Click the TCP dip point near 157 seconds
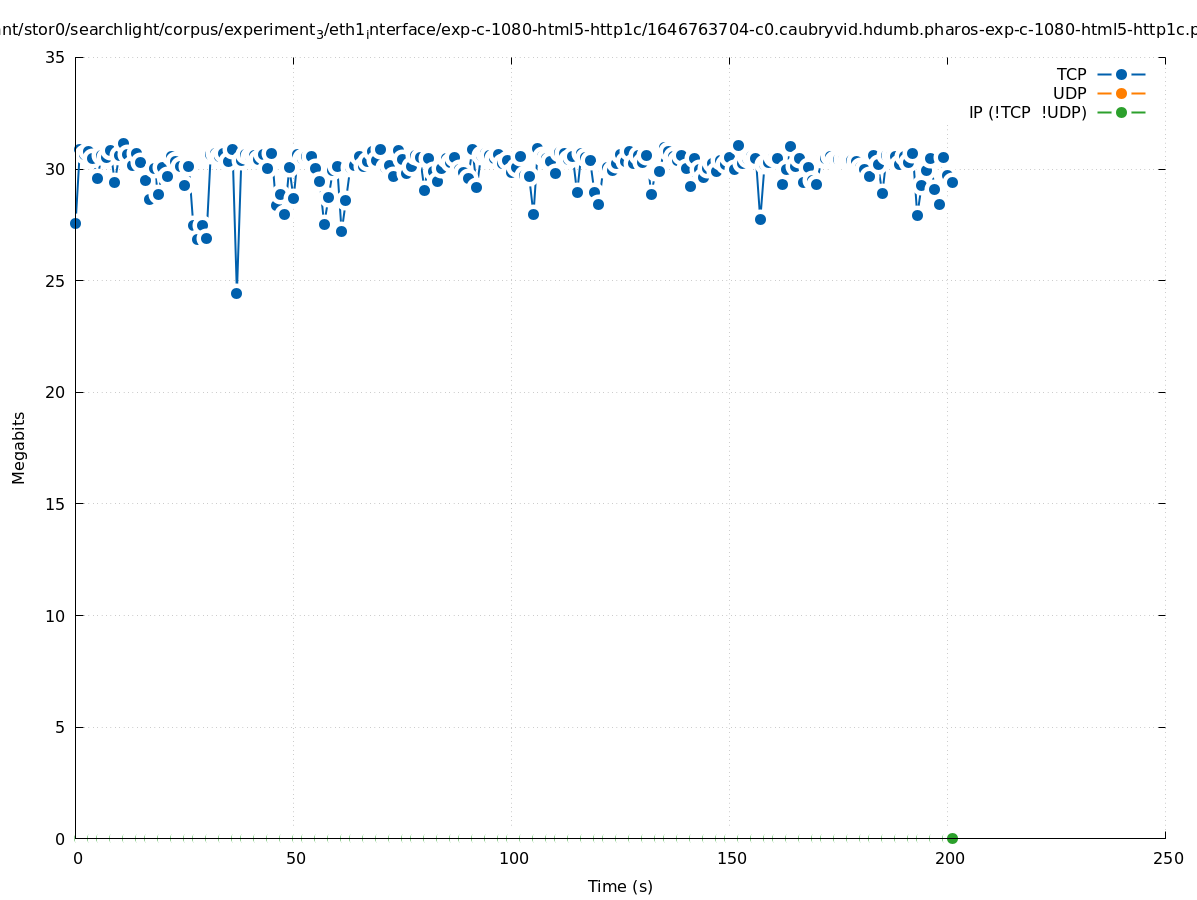 (x=760, y=219)
